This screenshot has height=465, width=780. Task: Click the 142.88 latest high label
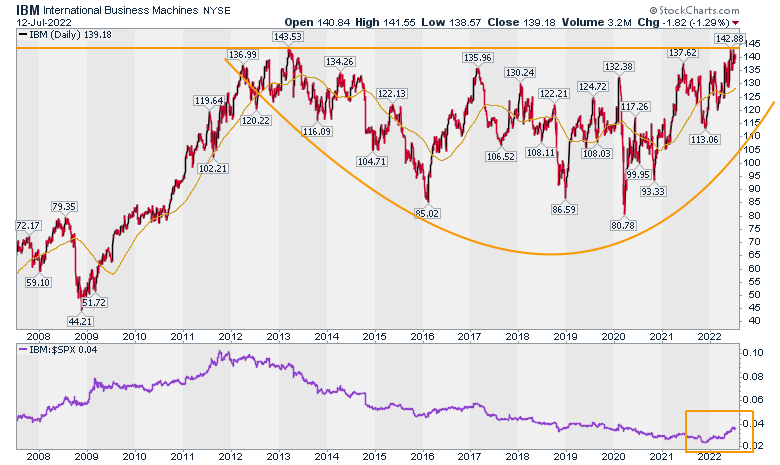pyautogui.click(x=729, y=39)
